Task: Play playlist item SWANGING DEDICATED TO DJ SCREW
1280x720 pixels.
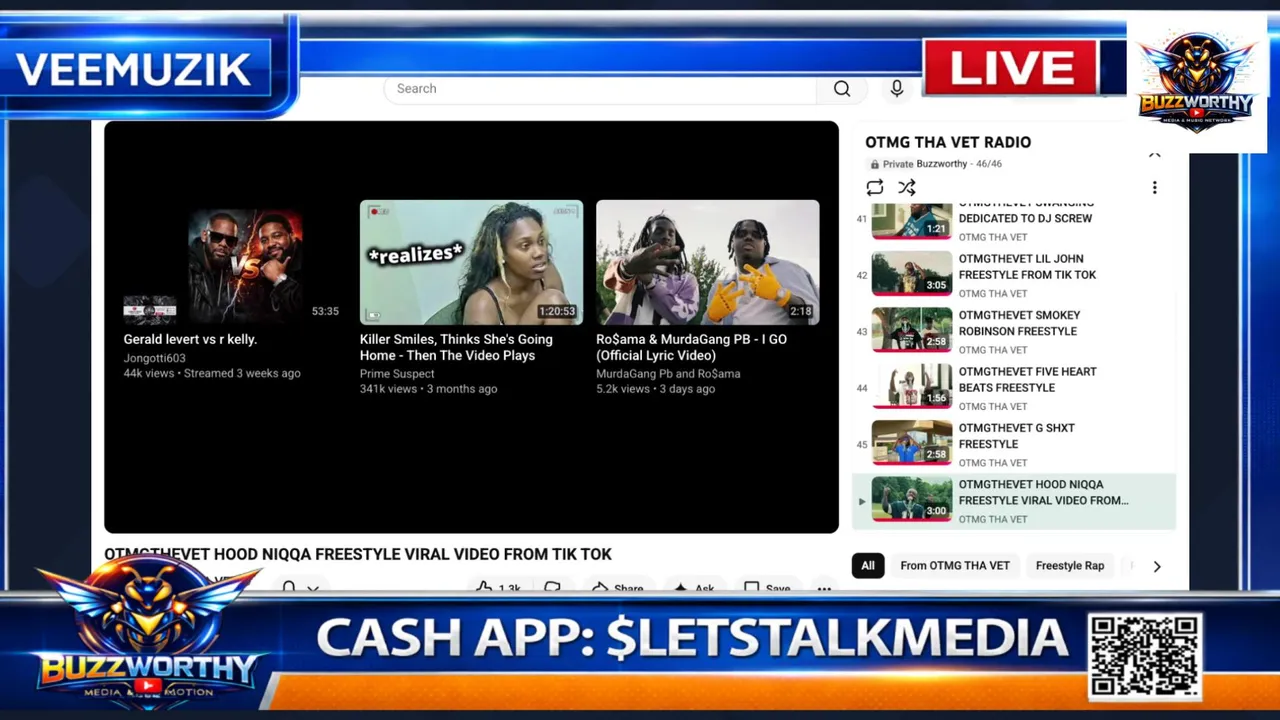Action: click(1013, 224)
